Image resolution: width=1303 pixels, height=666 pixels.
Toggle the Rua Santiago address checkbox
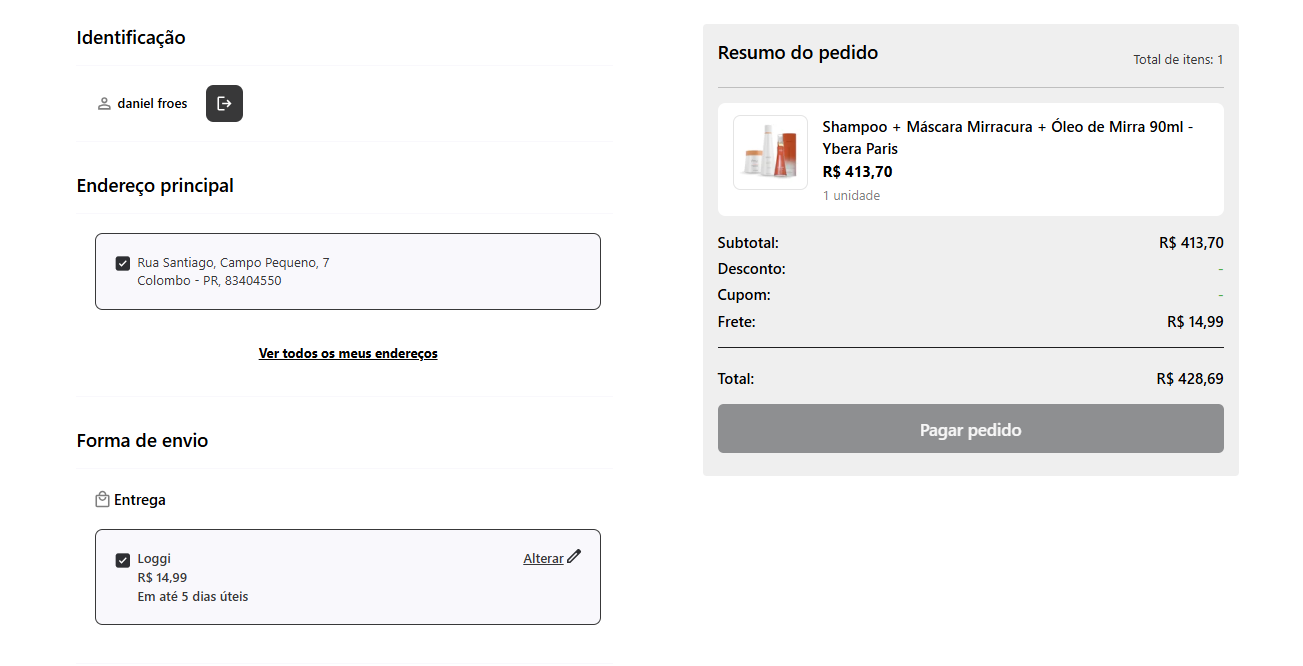click(x=123, y=263)
